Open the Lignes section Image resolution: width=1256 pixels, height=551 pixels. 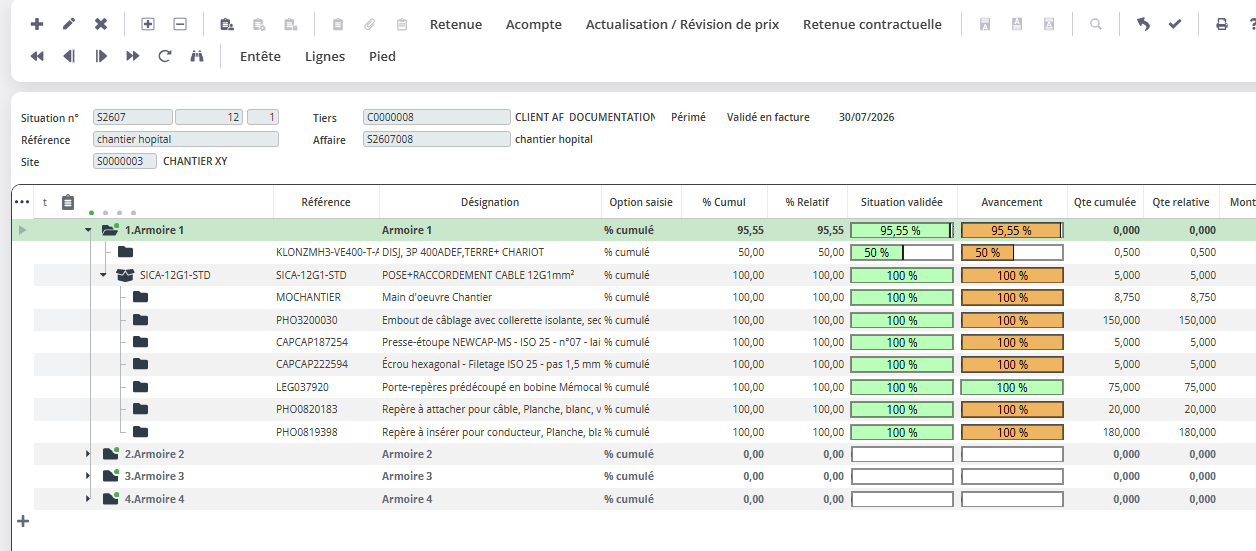[325, 57]
